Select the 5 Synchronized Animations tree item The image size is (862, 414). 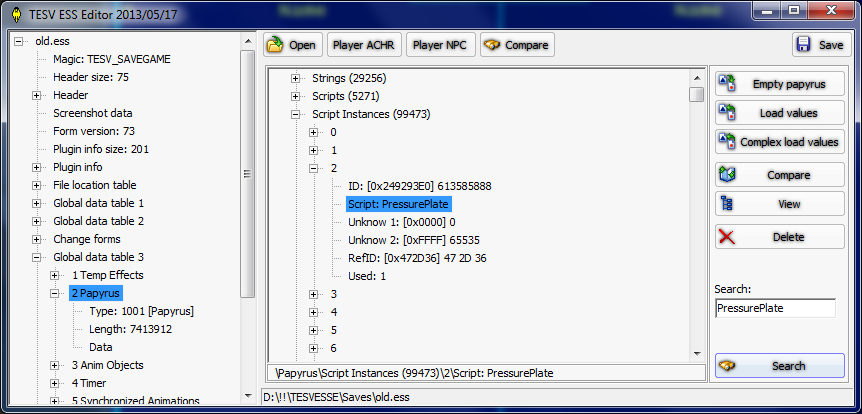coord(136,400)
